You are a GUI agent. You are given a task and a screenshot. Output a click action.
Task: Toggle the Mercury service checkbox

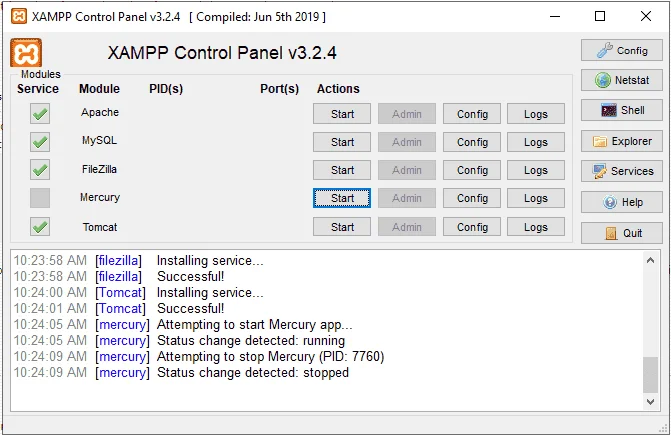pos(40,198)
